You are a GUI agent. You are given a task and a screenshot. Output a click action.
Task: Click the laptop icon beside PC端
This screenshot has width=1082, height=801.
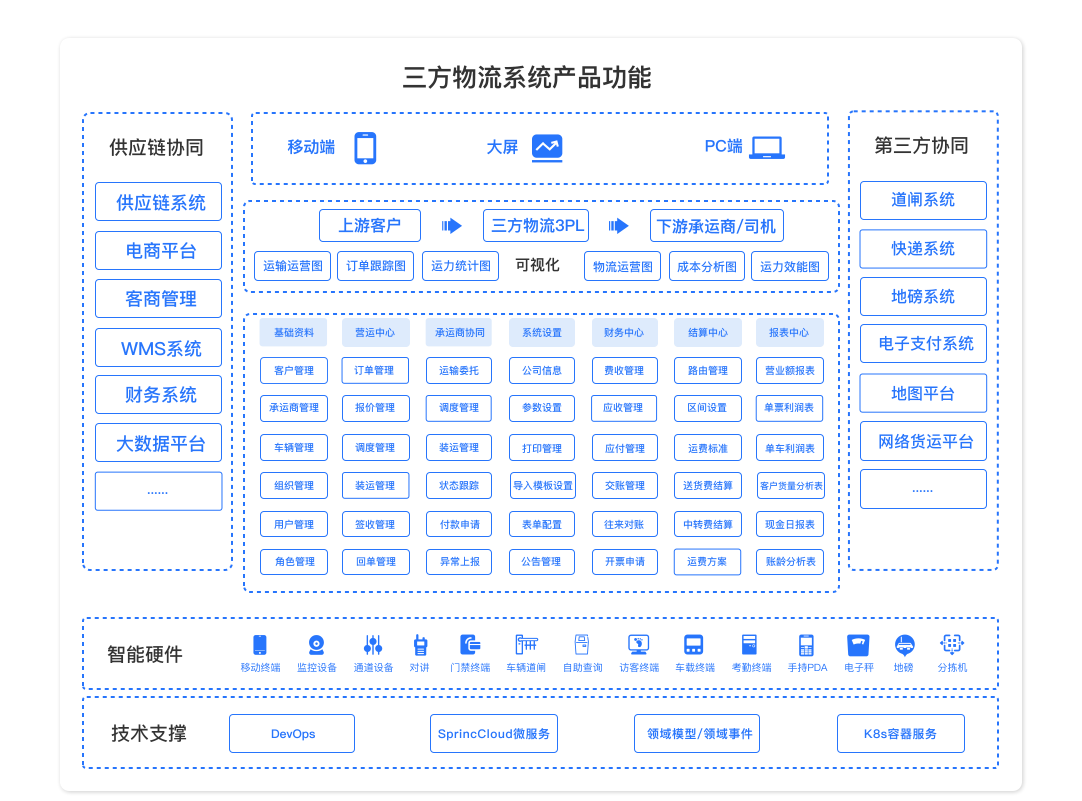click(x=767, y=148)
